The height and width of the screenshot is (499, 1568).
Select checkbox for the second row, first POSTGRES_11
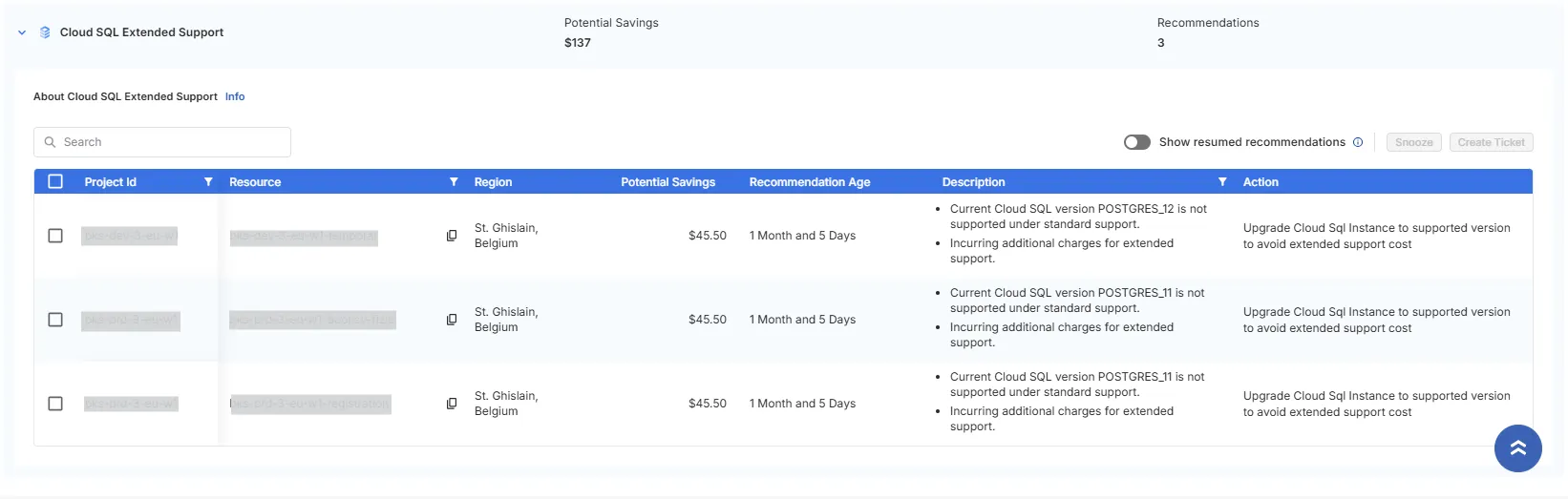click(55, 320)
